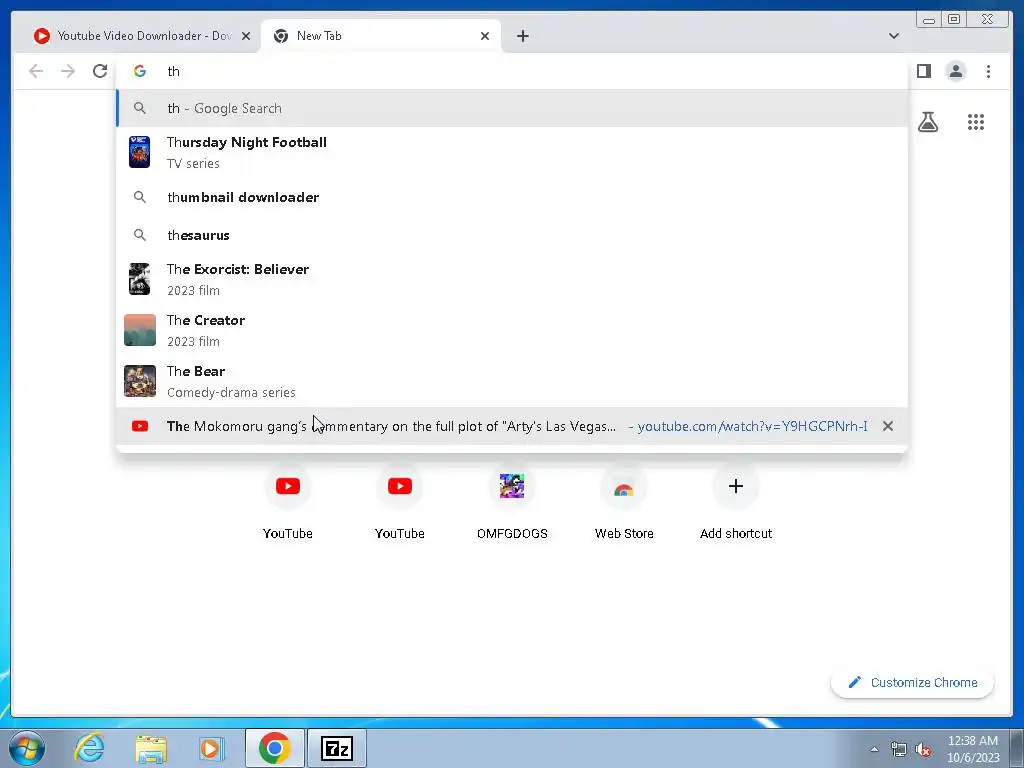1024x768 pixels.
Task: Open the Mokomoru gang YouTube history suggestion
Action: pos(511,426)
